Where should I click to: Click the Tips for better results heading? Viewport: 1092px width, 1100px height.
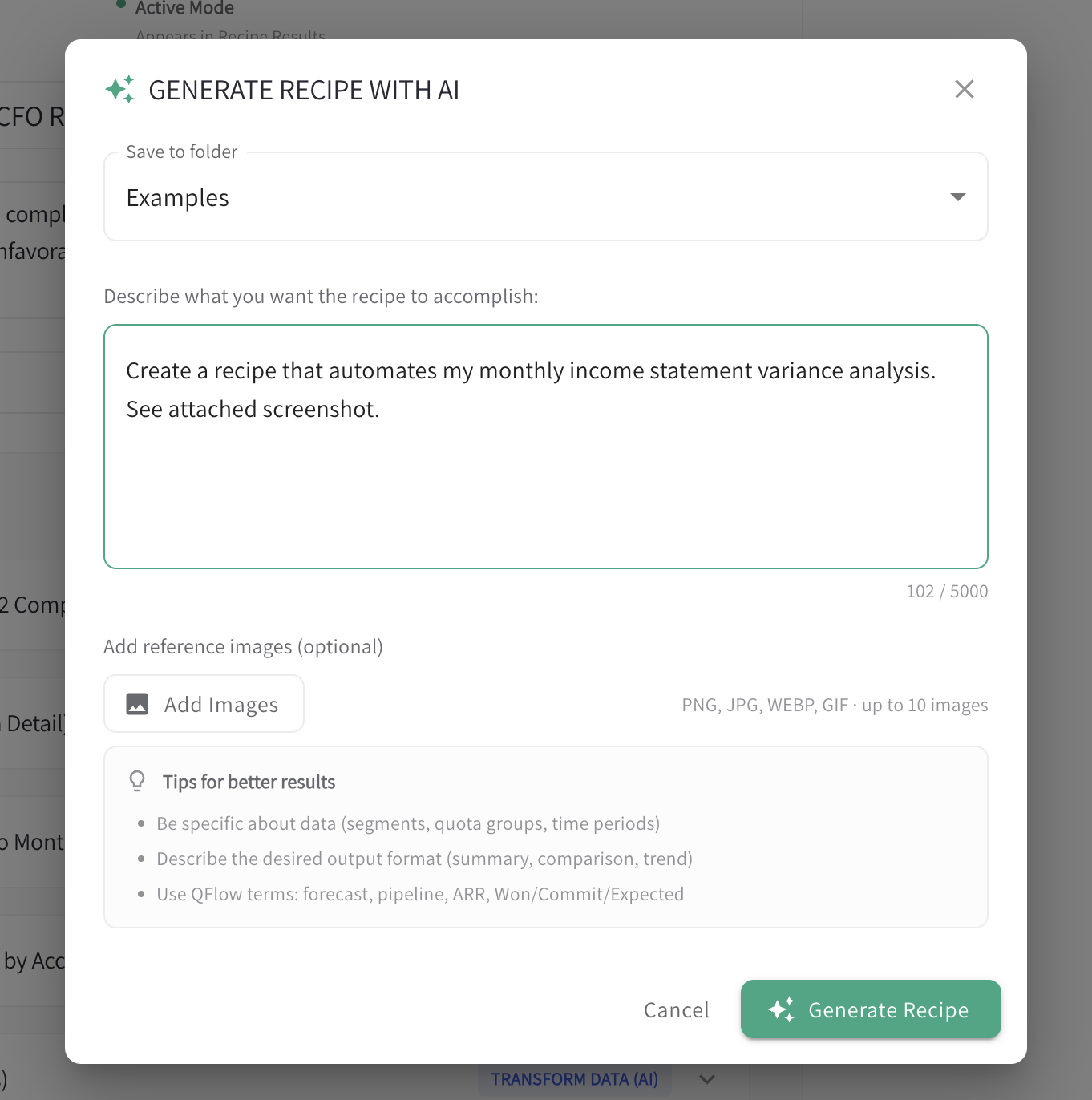coord(249,782)
